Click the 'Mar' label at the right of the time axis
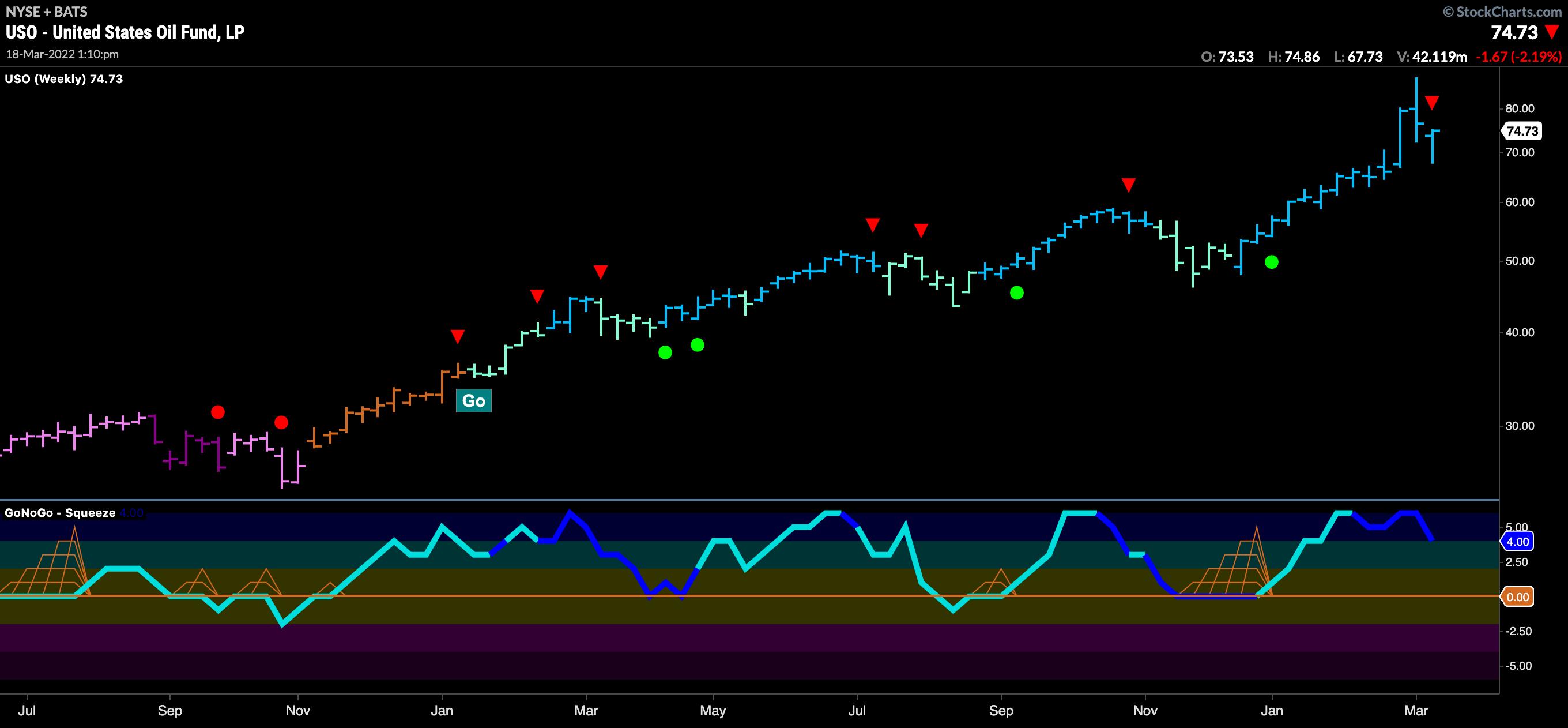 click(x=1416, y=711)
